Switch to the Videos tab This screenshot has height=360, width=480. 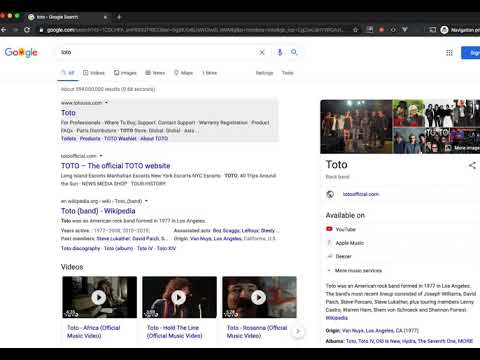(94, 73)
